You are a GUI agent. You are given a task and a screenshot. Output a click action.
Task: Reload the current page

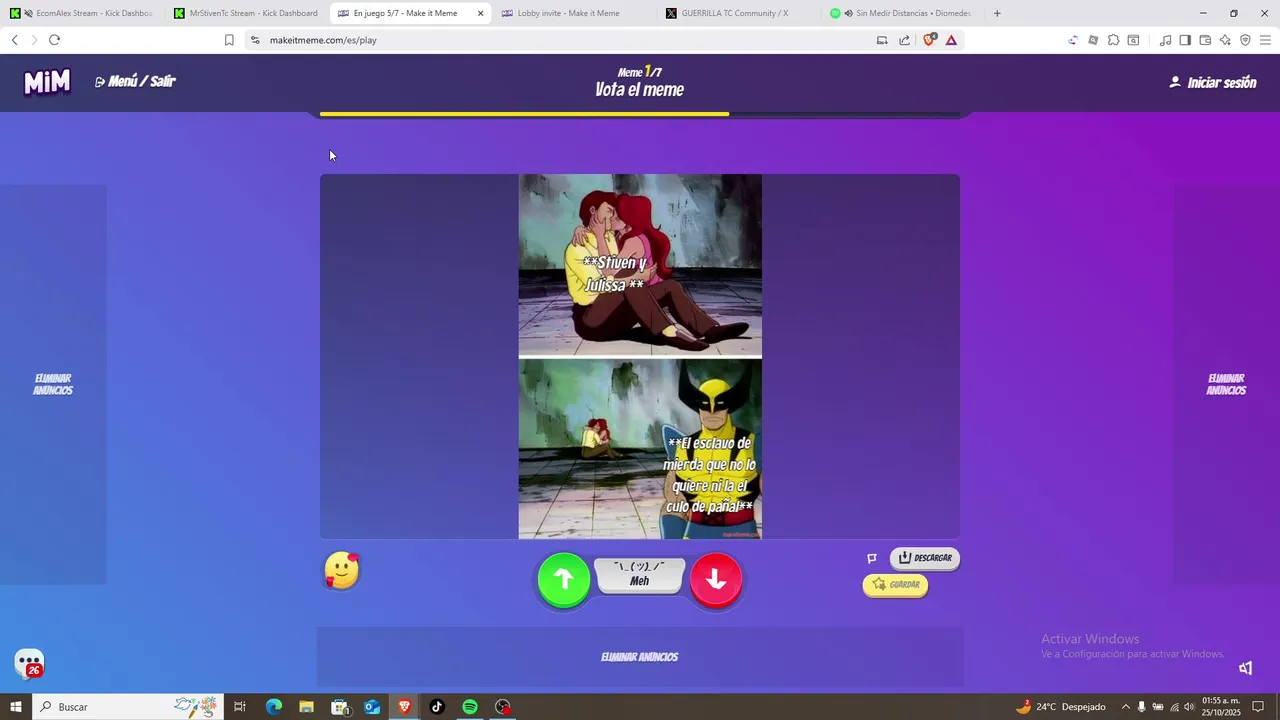click(x=54, y=40)
